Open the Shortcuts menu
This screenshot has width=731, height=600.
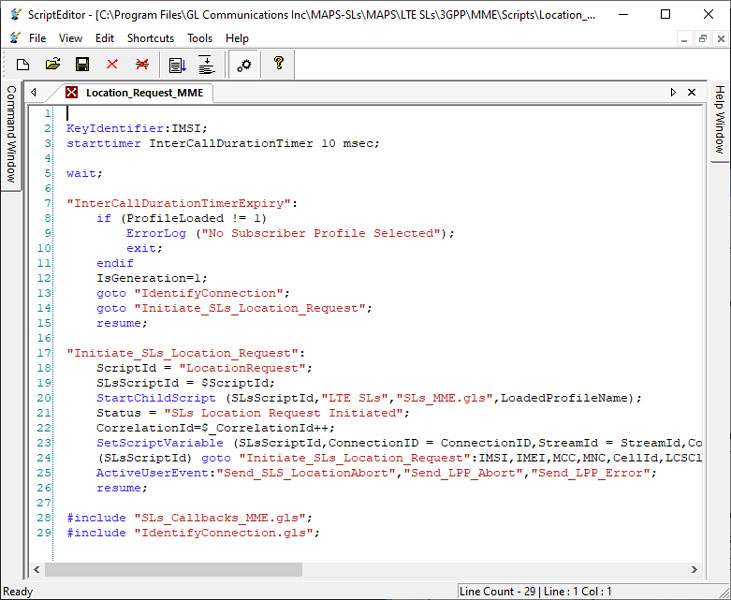pos(150,38)
